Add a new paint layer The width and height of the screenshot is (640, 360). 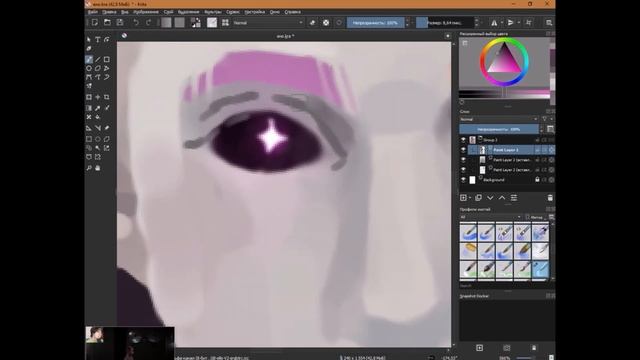464,198
